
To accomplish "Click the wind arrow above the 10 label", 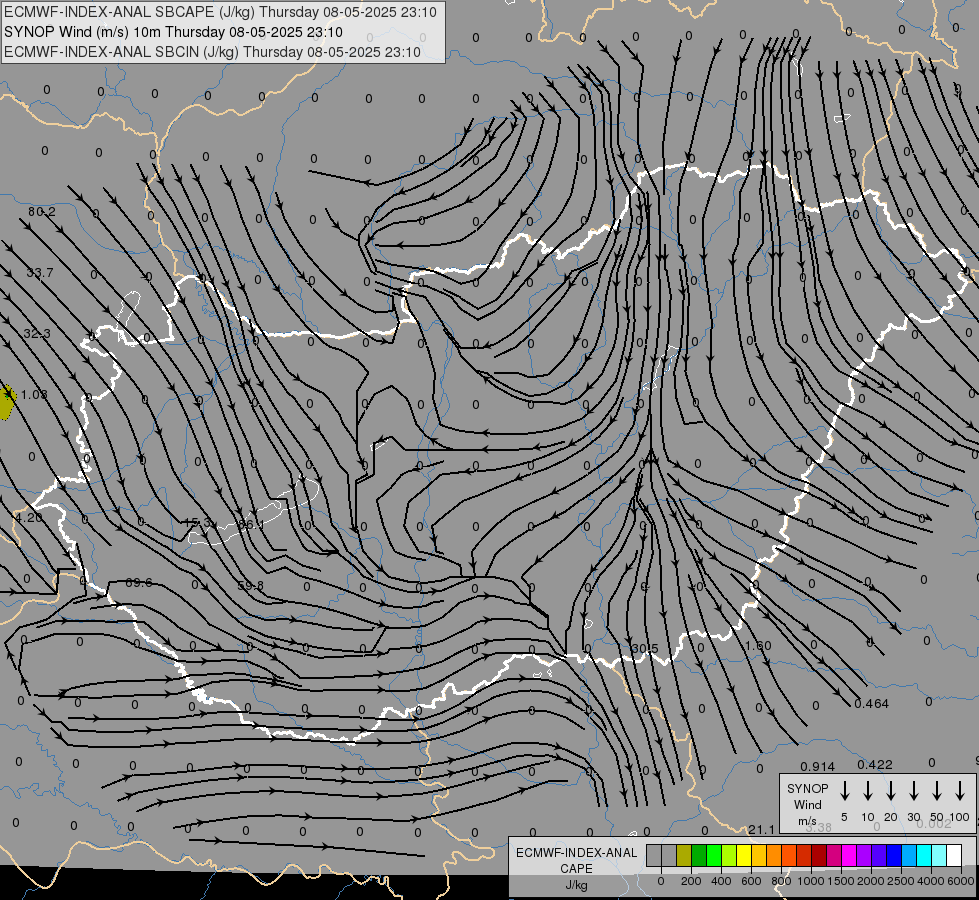I will tap(867, 791).
